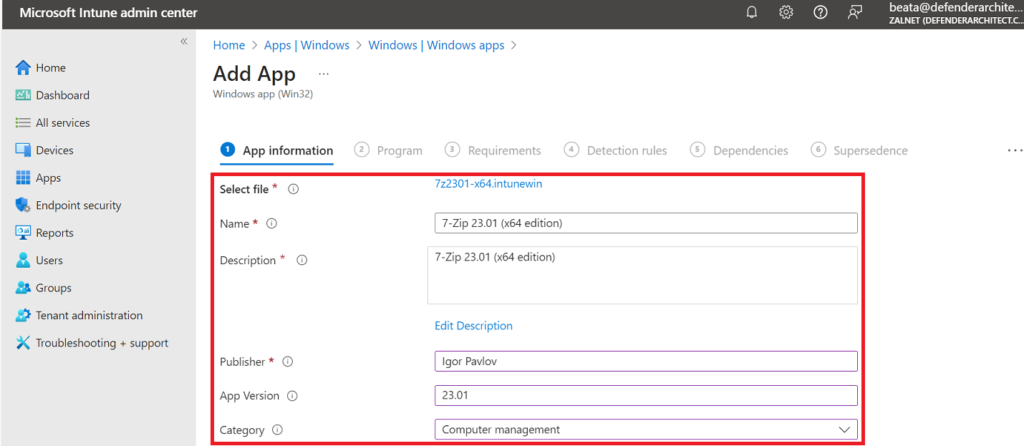Show info tooltip next to Description
The height and width of the screenshot is (446, 1024).
click(x=302, y=260)
